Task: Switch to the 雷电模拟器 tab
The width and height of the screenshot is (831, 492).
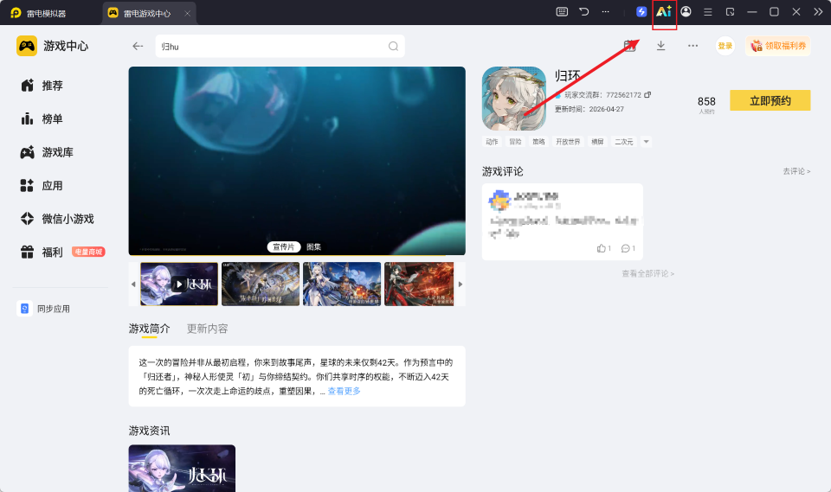Action: tap(39, 13)
